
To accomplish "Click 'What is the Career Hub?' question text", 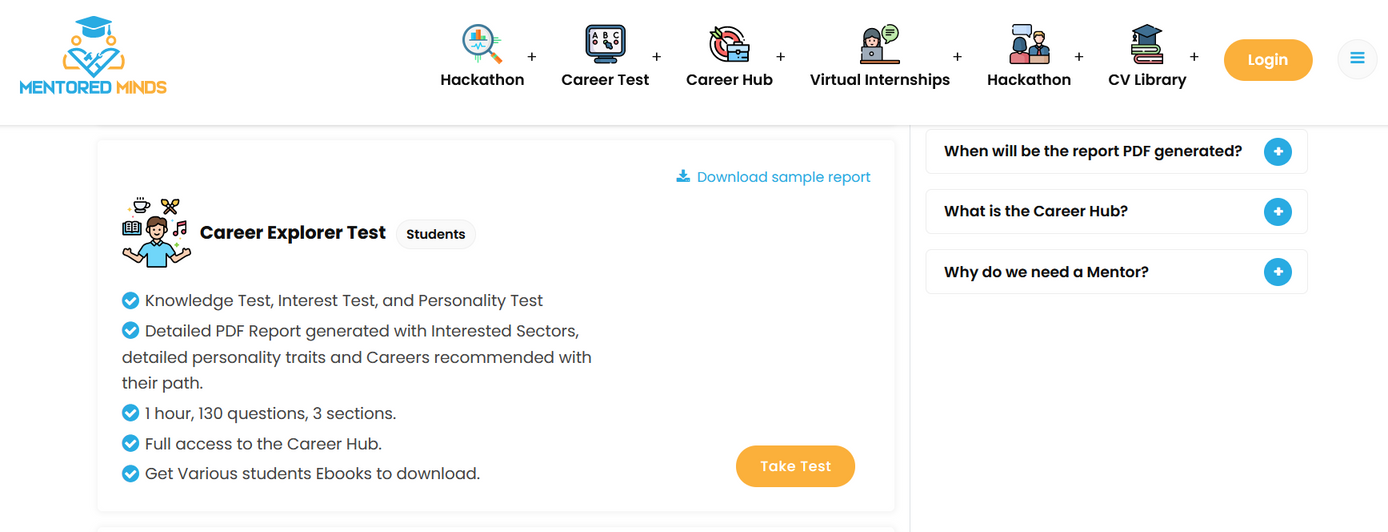I will (1036, 211).
